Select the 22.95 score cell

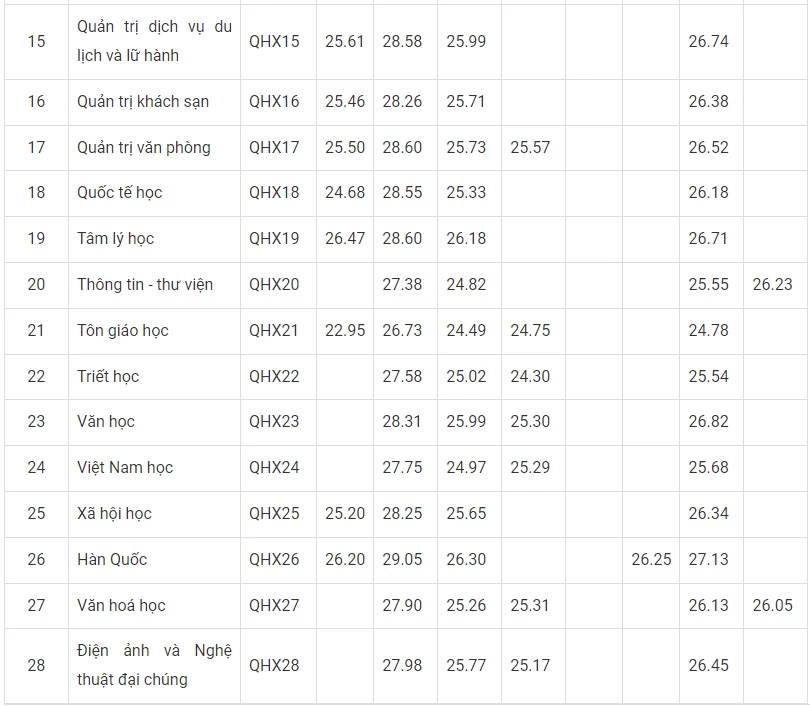point(345,331)
